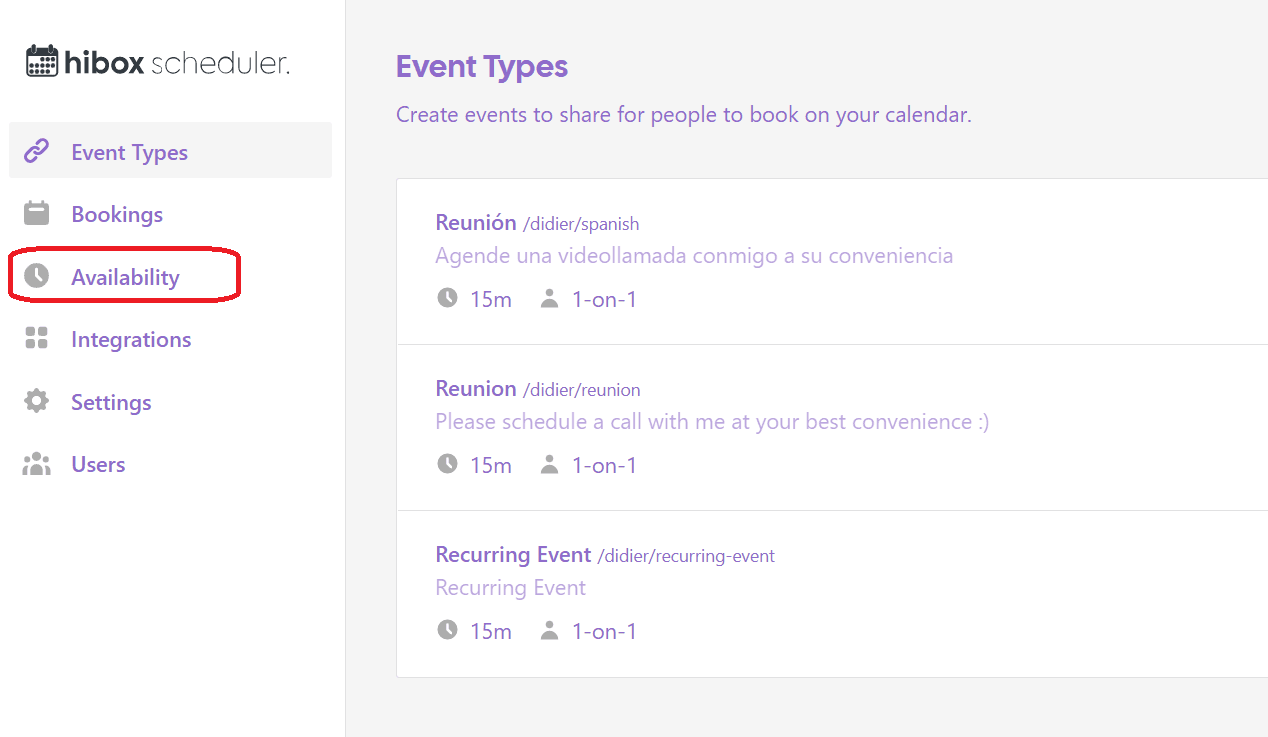Click the 15m clock icon in Reunión event

pos(447,298)
